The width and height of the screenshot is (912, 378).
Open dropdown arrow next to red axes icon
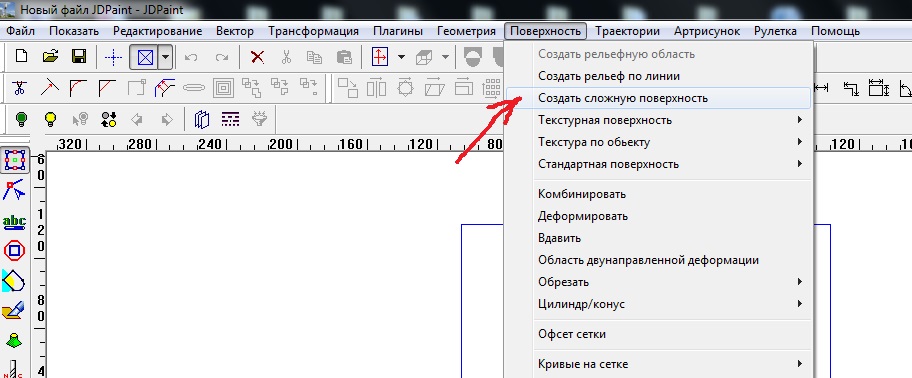[x=401, y=57]
